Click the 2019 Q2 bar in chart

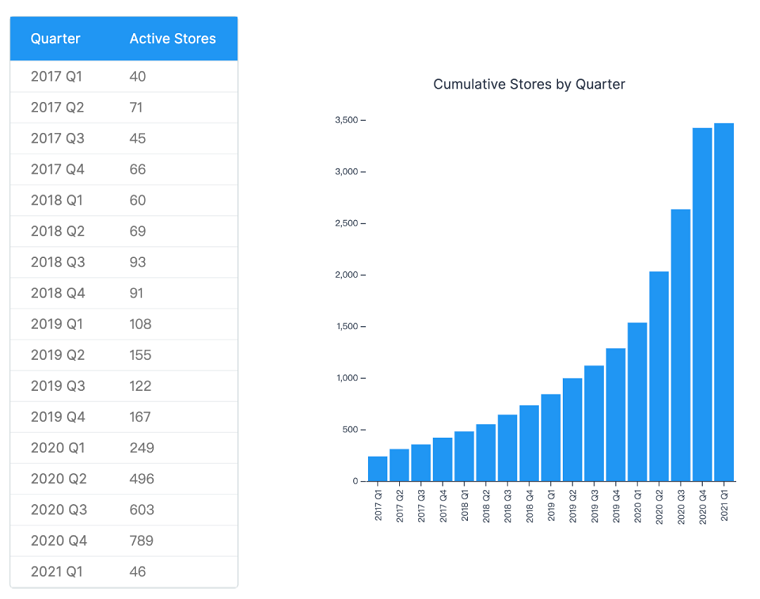tap(572, 430)
